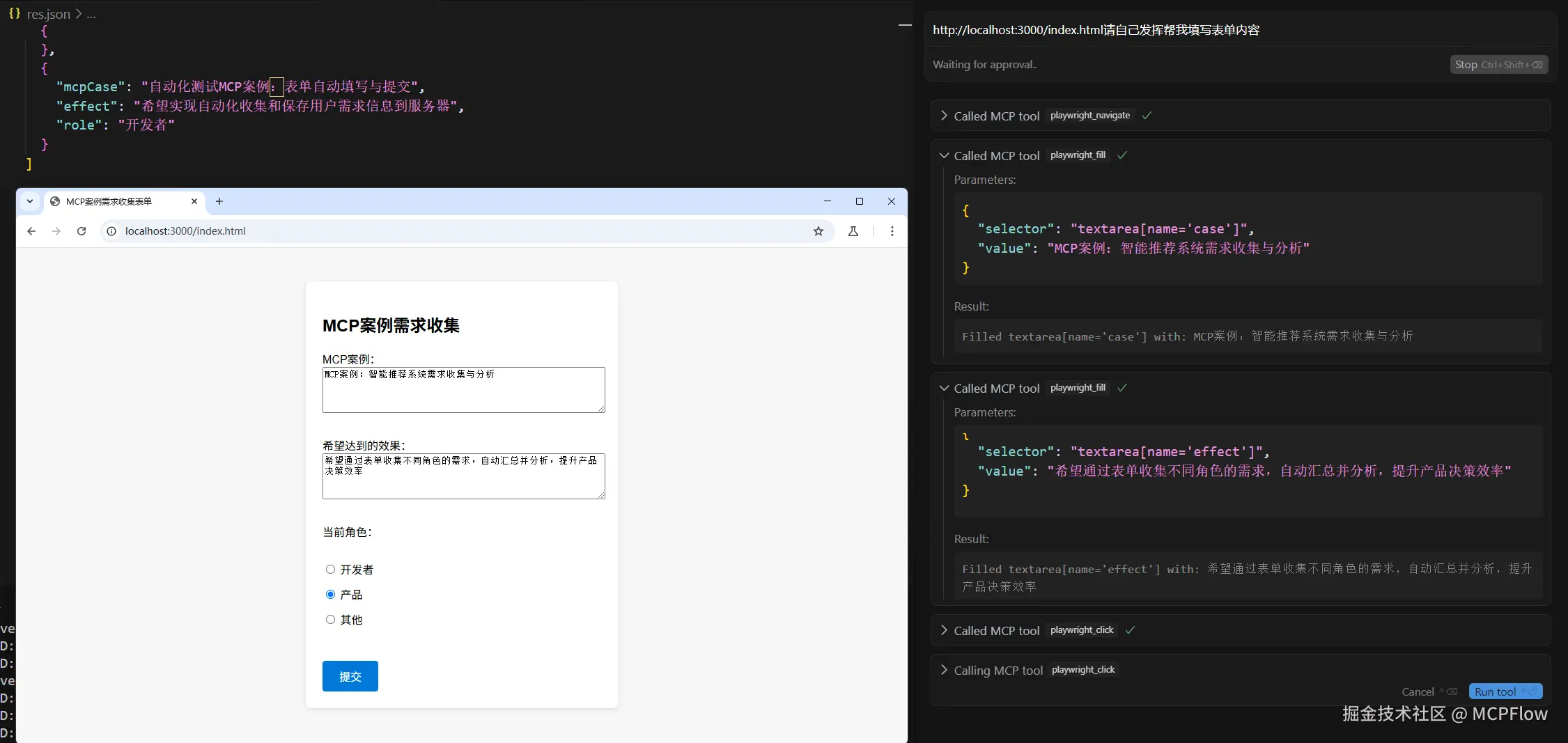The width and height of the screenshot is (1568, 743).
Task: Select the 其他 radio option
Action: [330, 620]
